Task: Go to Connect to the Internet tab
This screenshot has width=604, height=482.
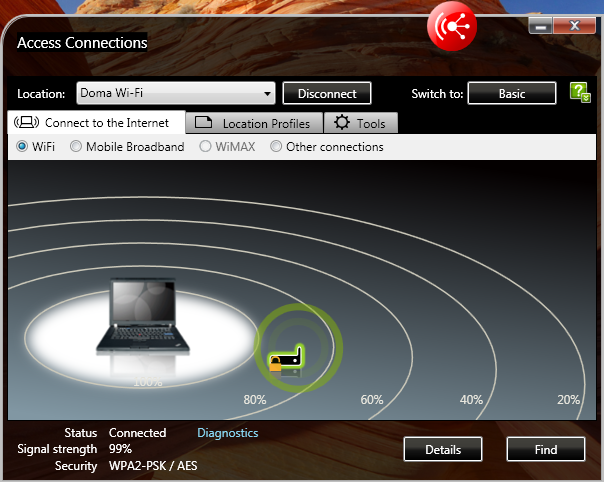Action: (x=97, y=123)
